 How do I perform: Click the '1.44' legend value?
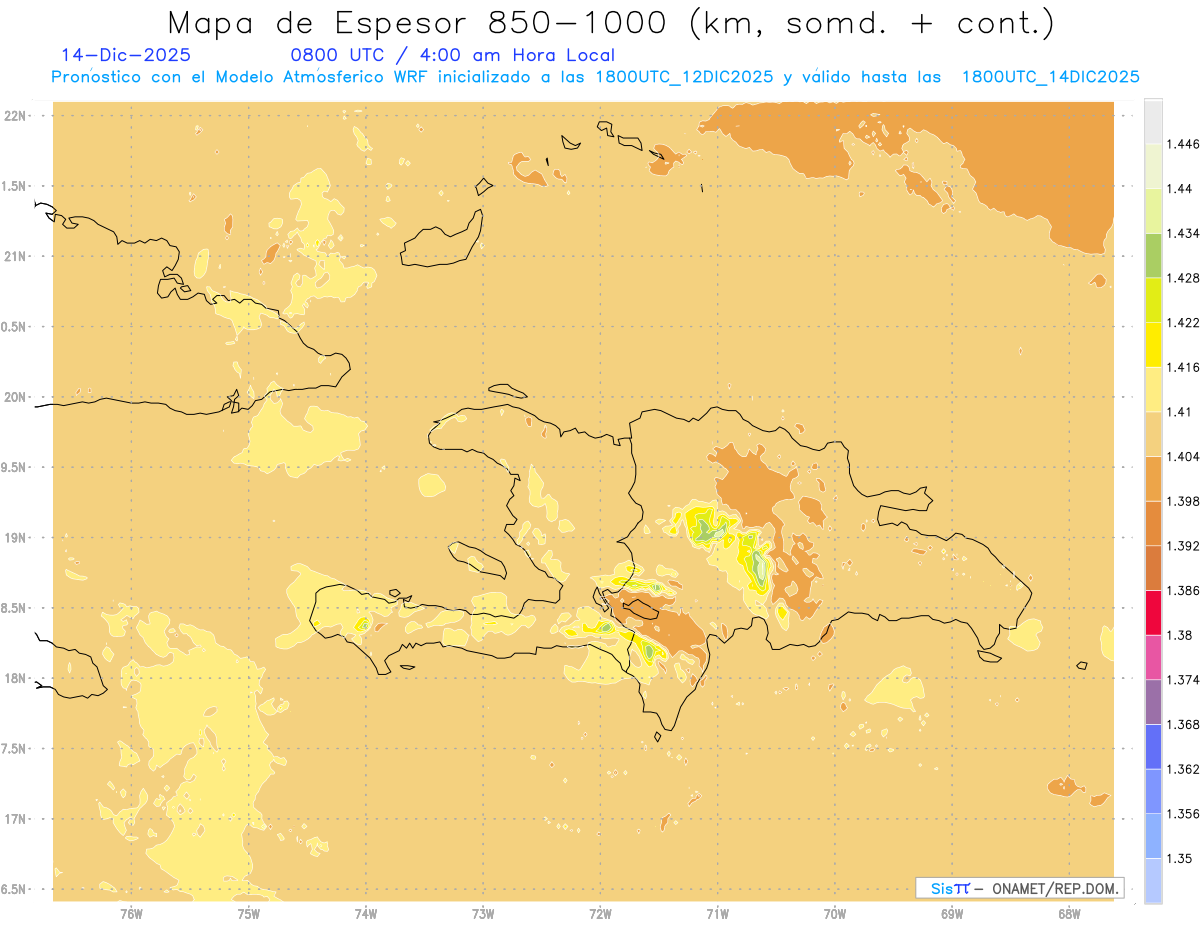1181,188
